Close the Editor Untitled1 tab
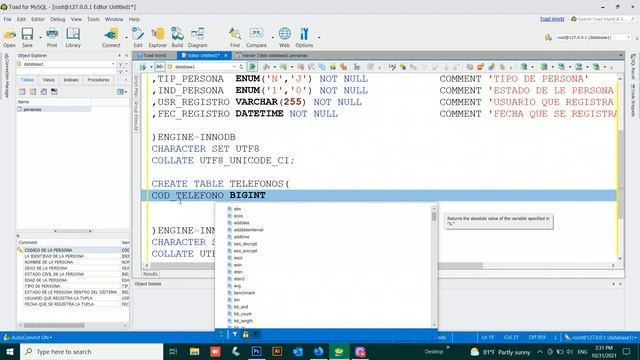 (x=226, y=56)
